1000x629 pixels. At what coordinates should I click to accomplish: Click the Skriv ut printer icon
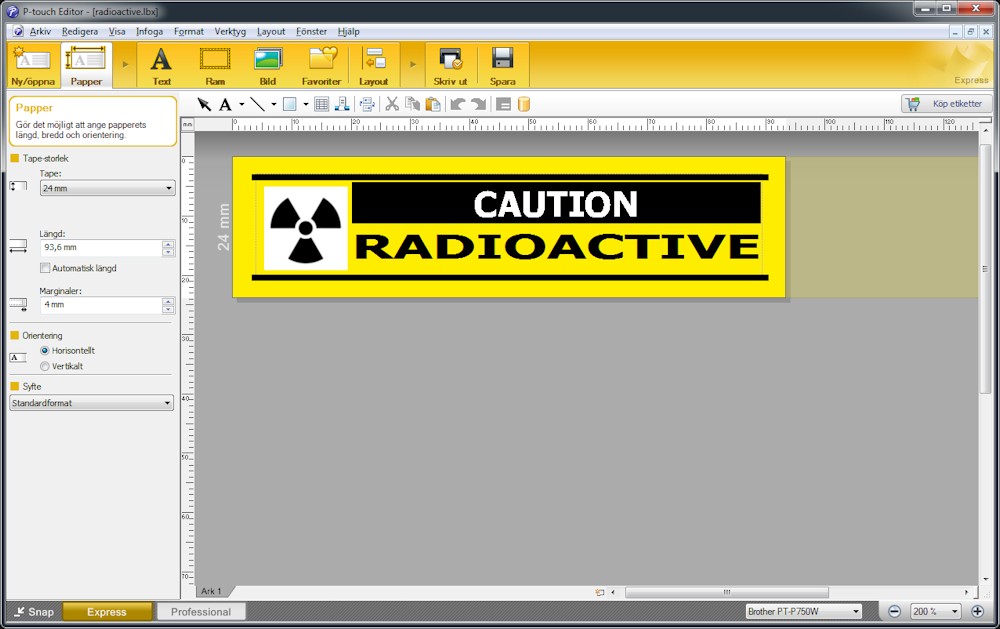pos(450,66)
